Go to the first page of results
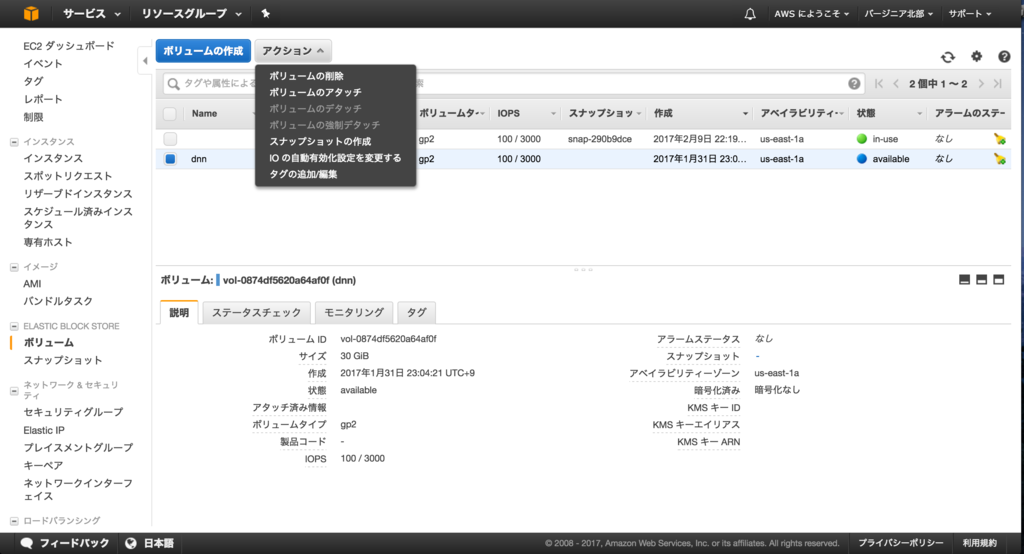This screenshot has height=554, width=1024. coord(879,84)
